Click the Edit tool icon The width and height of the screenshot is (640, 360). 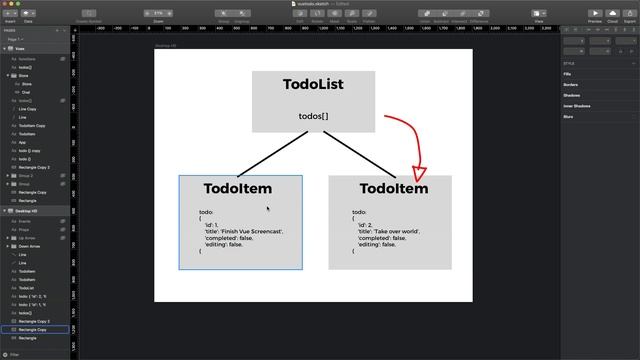coord(300,13)
